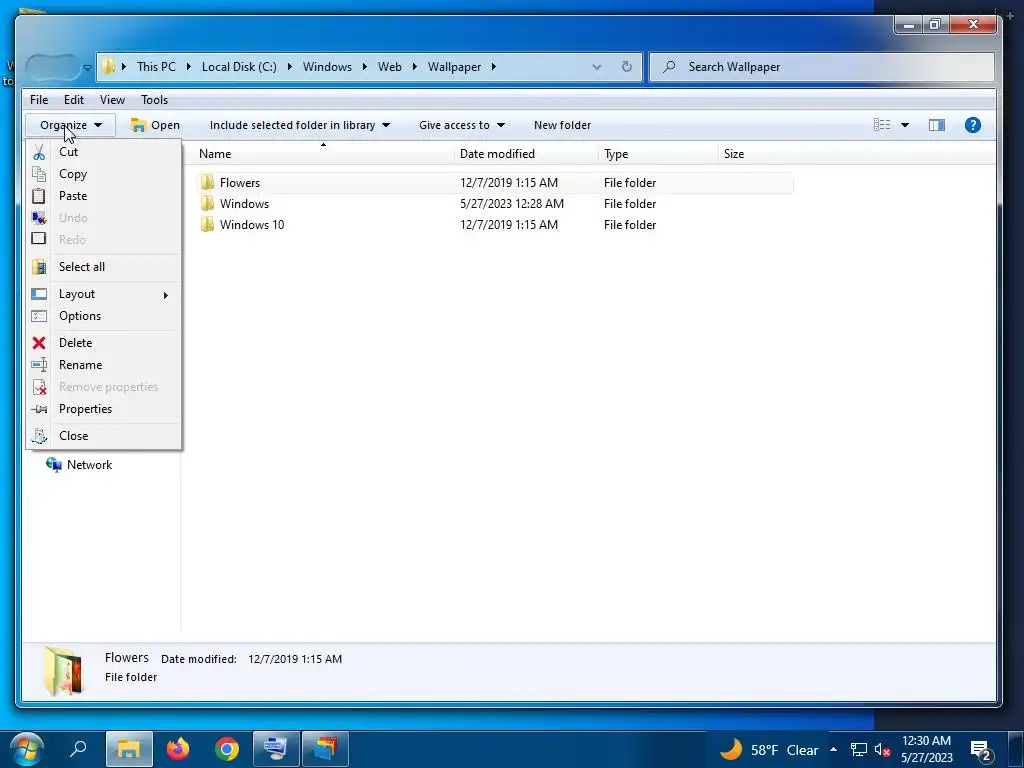Open the Organize dropdown
This screenshot has width=1024, height=768.
(x=71, y=125)
